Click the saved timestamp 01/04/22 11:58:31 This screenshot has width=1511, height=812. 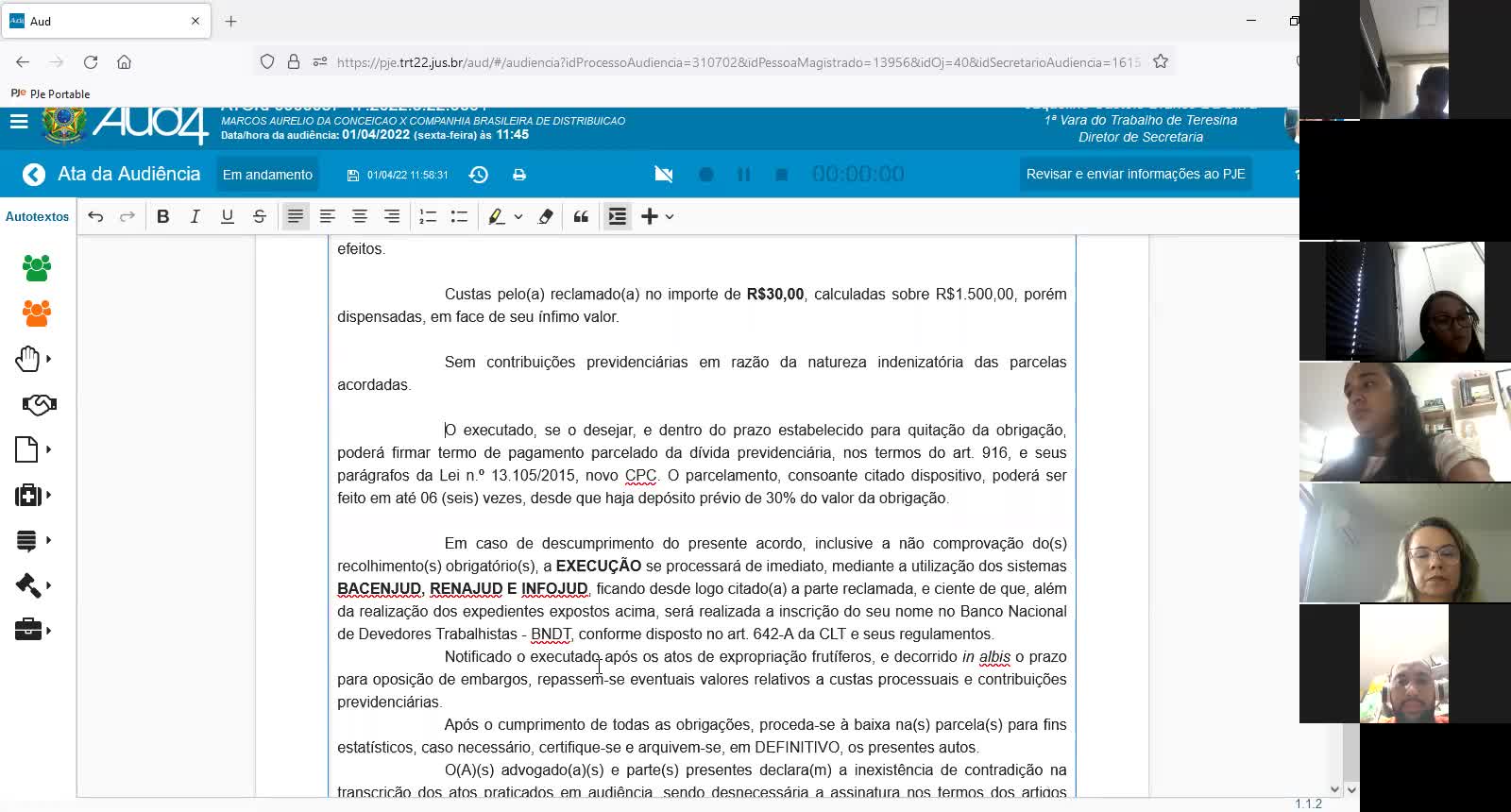pyautogui.click(x=408, y=176)
